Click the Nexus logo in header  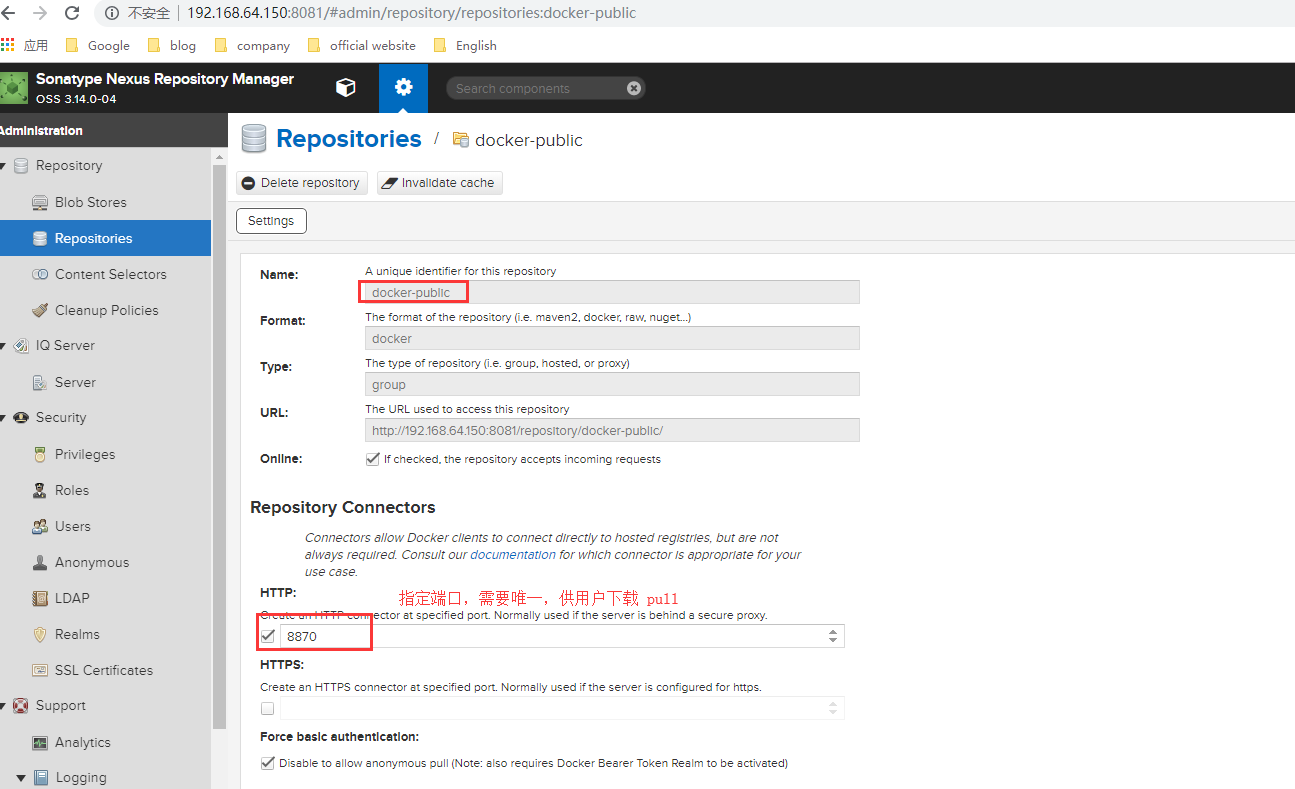click(x=14, y=88)
